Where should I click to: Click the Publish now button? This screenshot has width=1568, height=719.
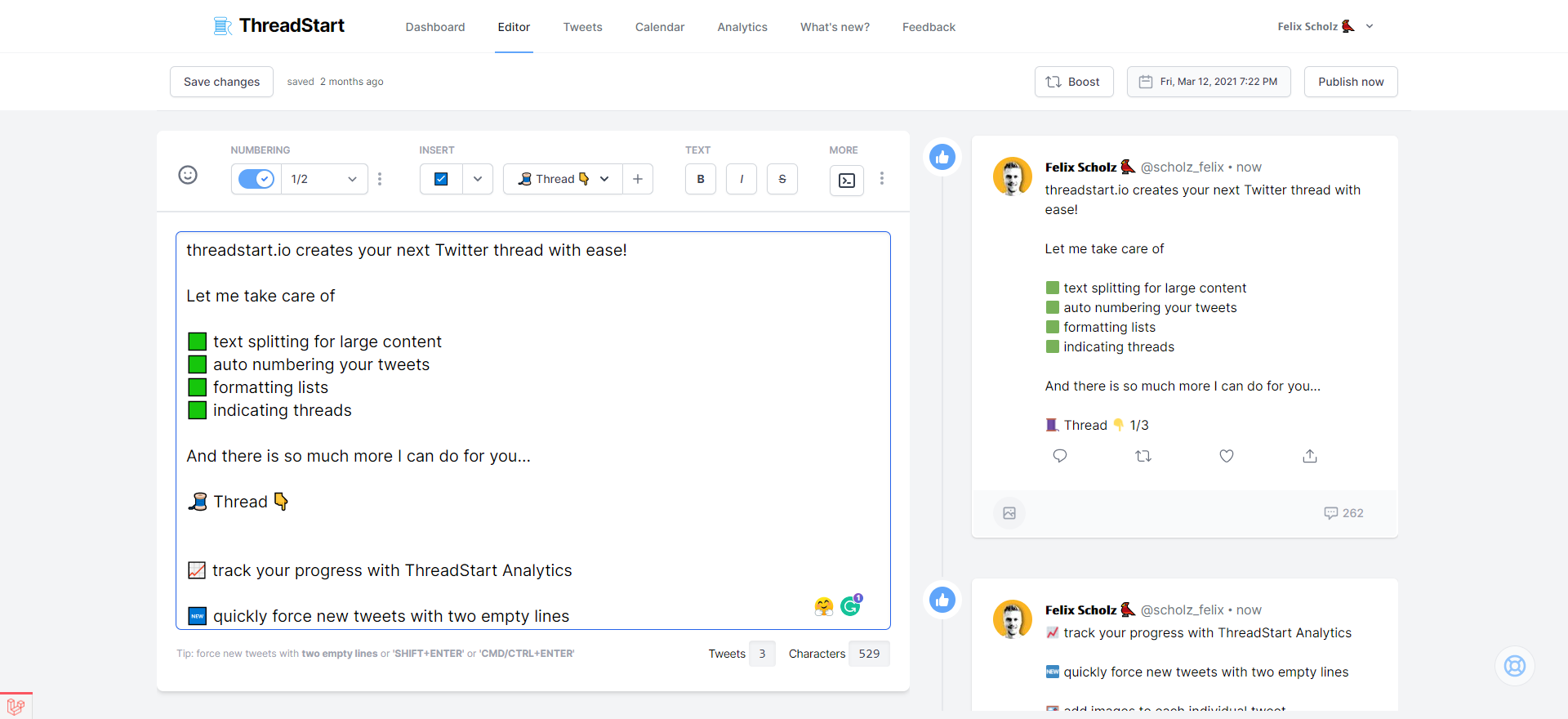pyautogui.click(x=1351, y=82)
